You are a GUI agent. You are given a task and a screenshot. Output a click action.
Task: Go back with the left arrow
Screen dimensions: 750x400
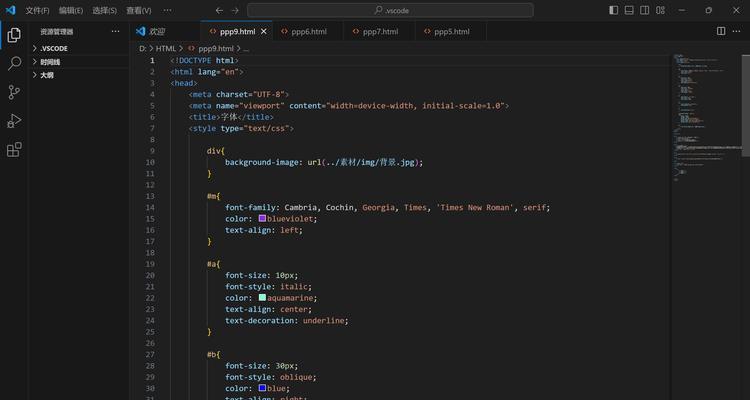click(219, 11)
